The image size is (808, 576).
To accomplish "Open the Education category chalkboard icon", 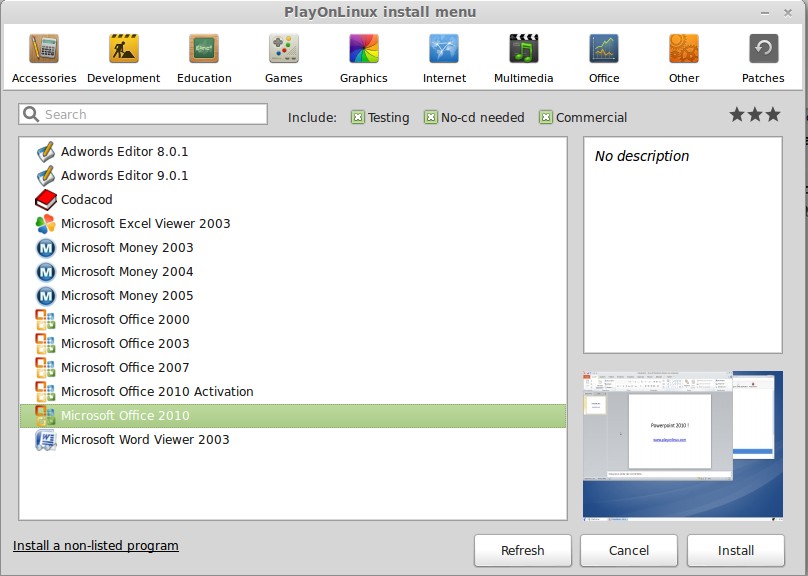I will coord(204,48).
